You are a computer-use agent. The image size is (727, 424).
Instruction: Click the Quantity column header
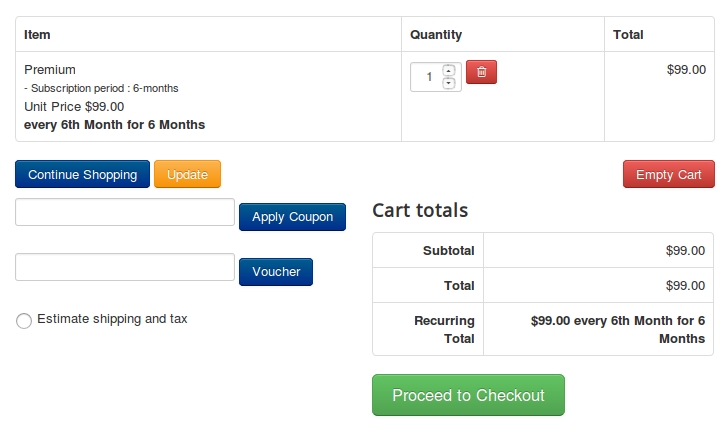point(436,35)
